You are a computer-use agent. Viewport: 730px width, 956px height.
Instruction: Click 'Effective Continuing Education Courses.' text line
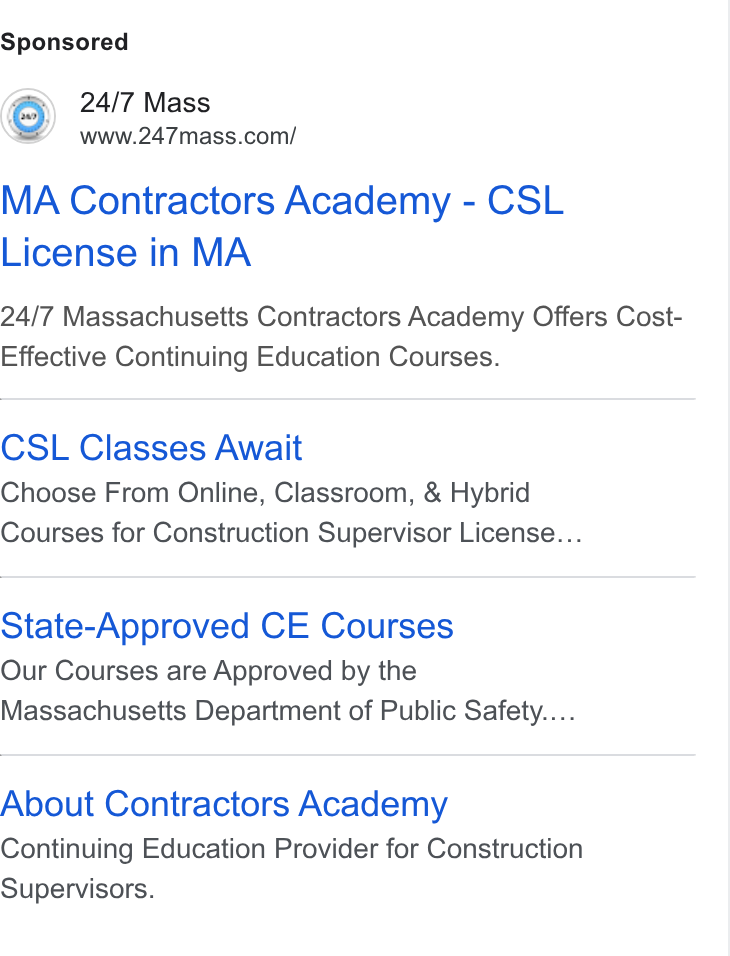250,357
